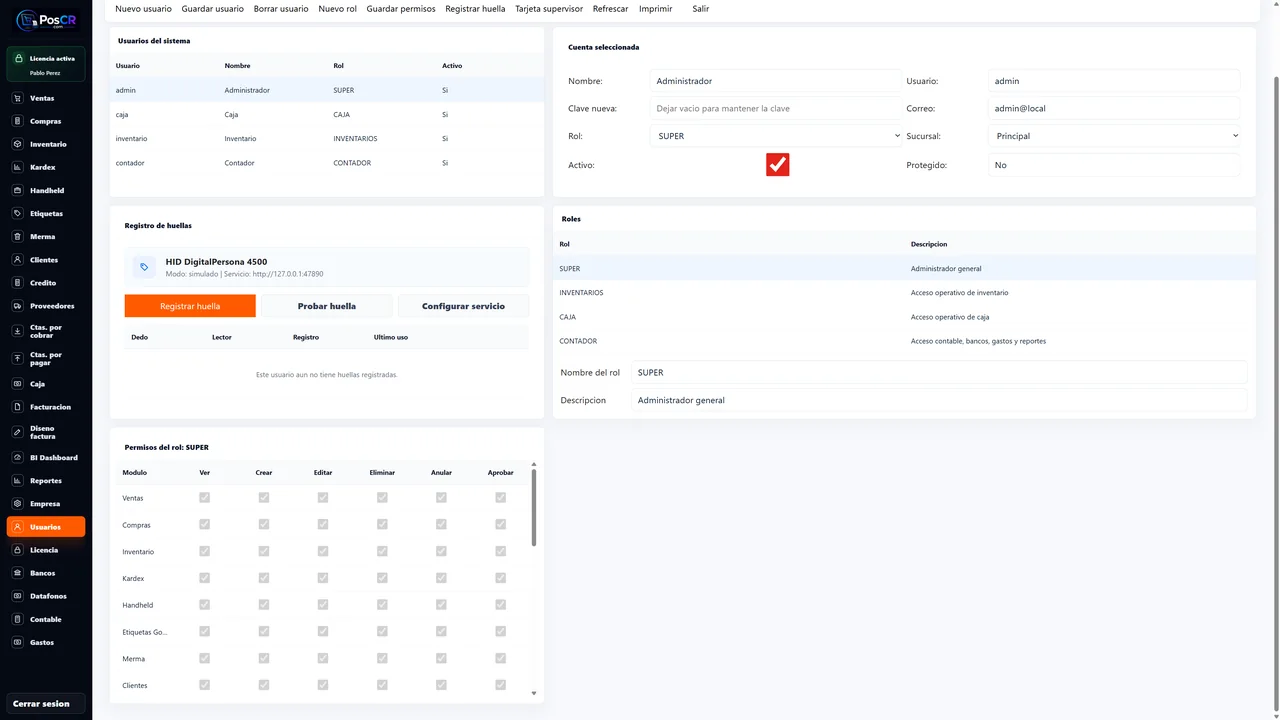Select the INVENTARIOS role row

click(904, 292)
